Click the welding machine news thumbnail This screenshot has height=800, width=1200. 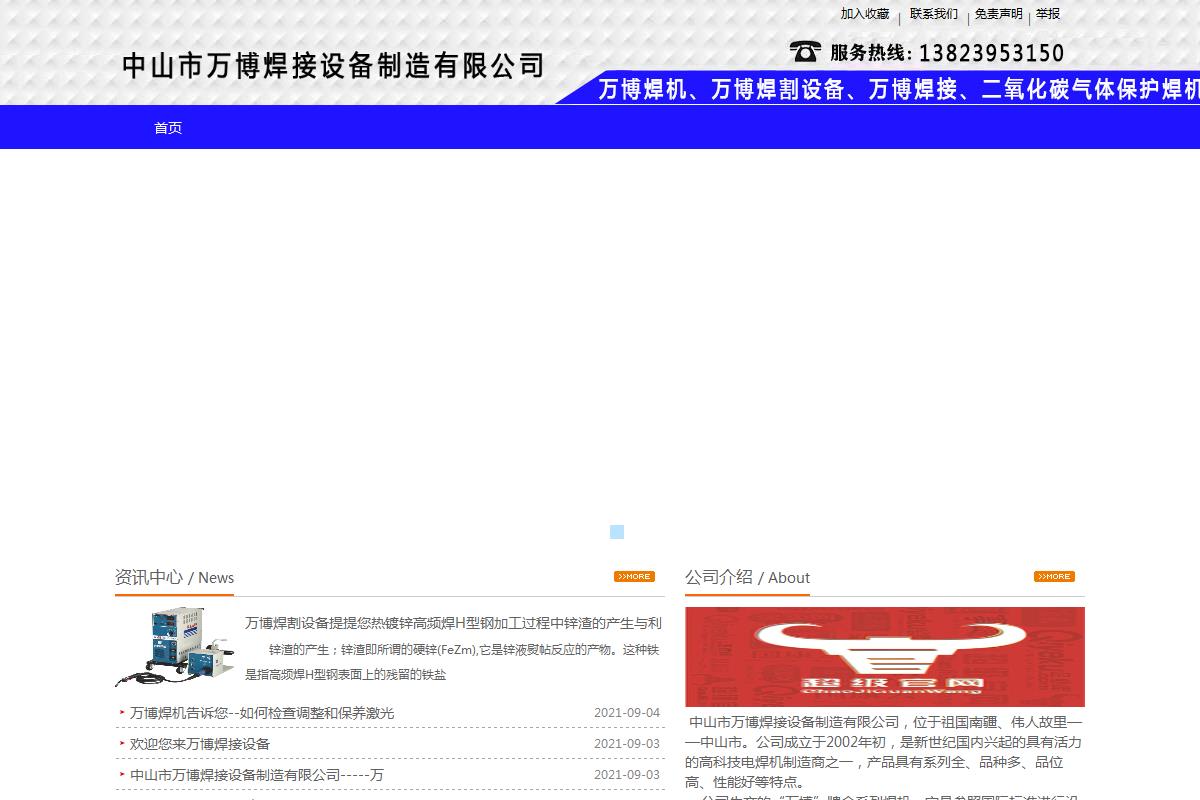point(177,647)
